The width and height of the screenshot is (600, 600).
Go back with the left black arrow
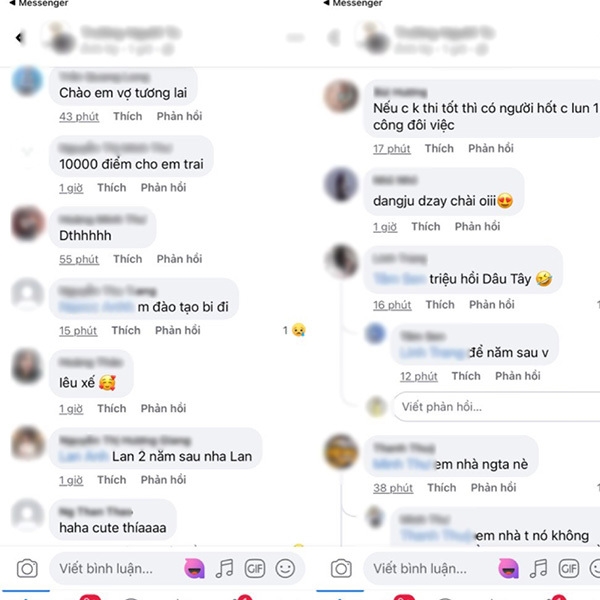pos(19,38)
